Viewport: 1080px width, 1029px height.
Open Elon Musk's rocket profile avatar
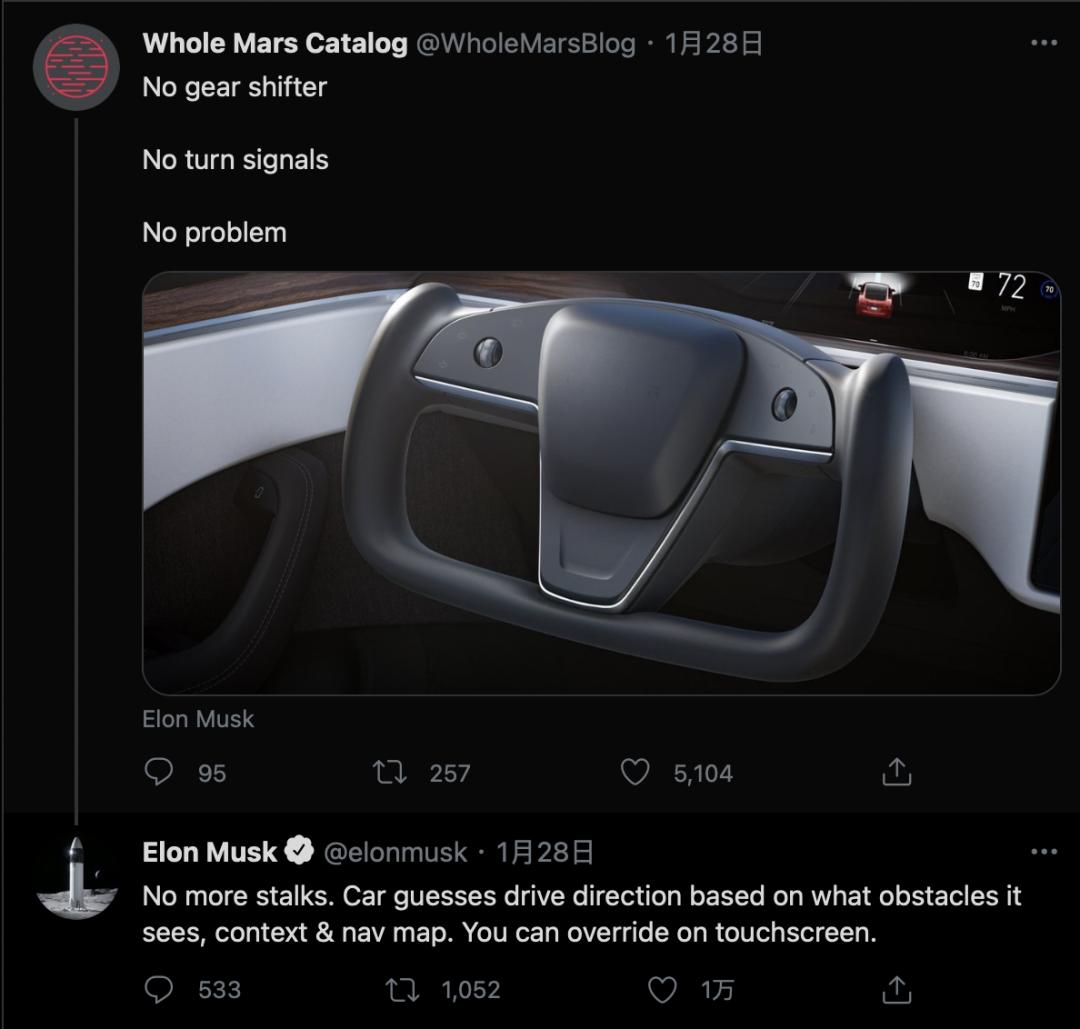(x=77, y=877)
